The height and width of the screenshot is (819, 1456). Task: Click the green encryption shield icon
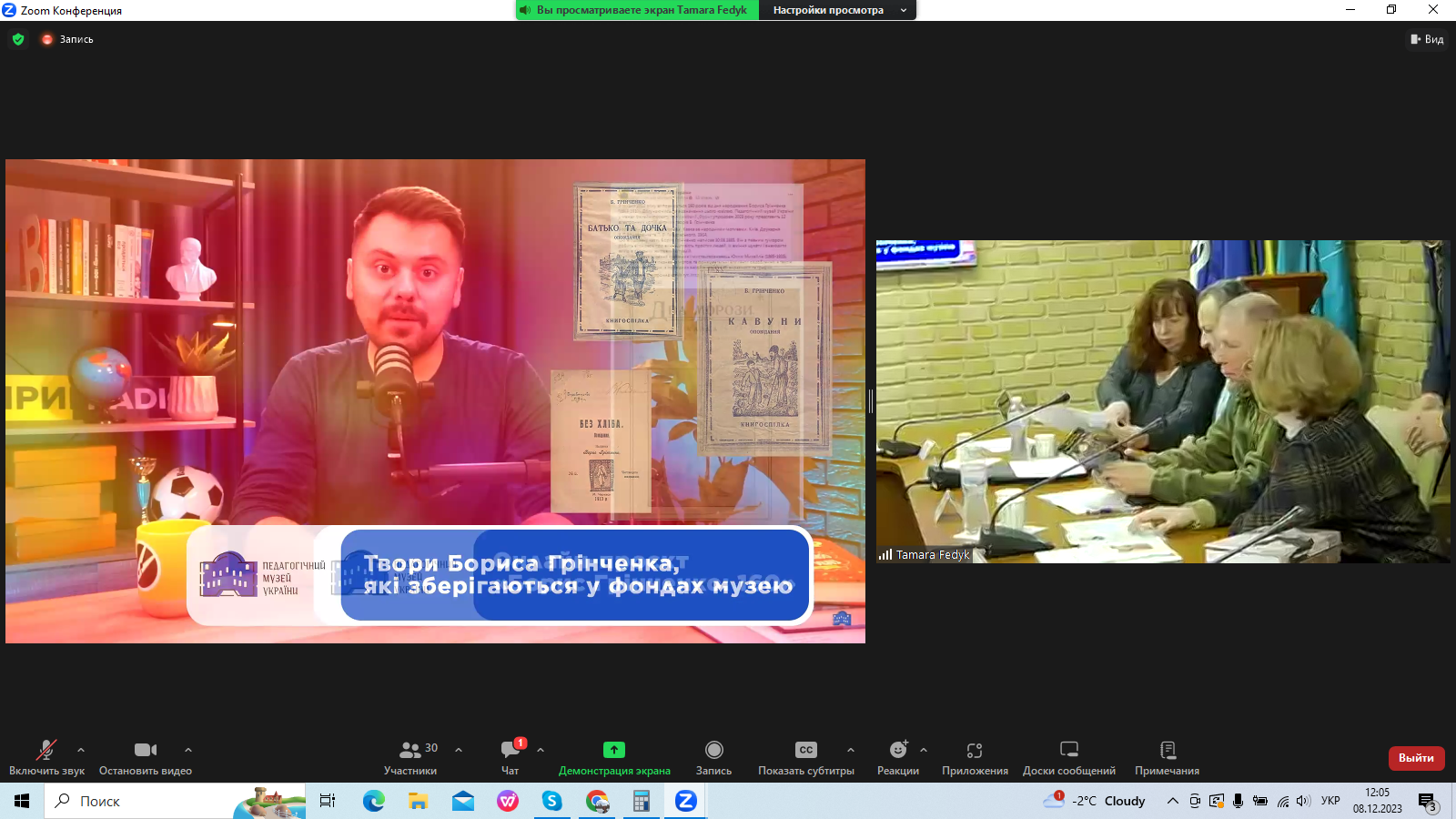18,39
